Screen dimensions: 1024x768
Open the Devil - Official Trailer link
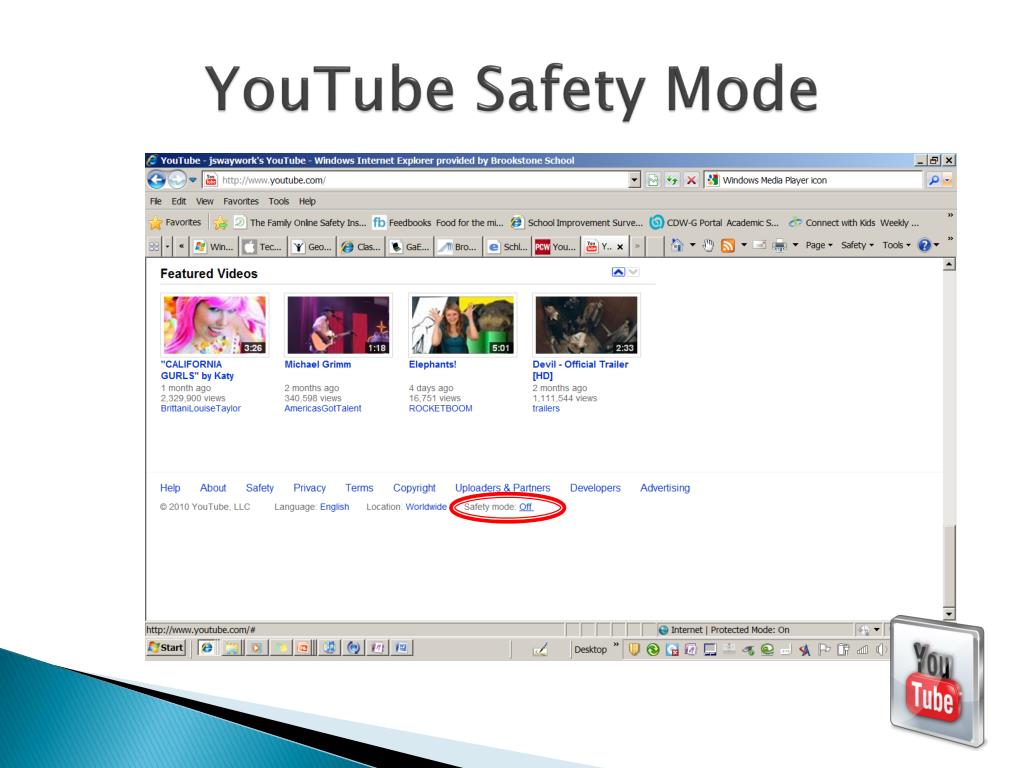coord(580,370)
